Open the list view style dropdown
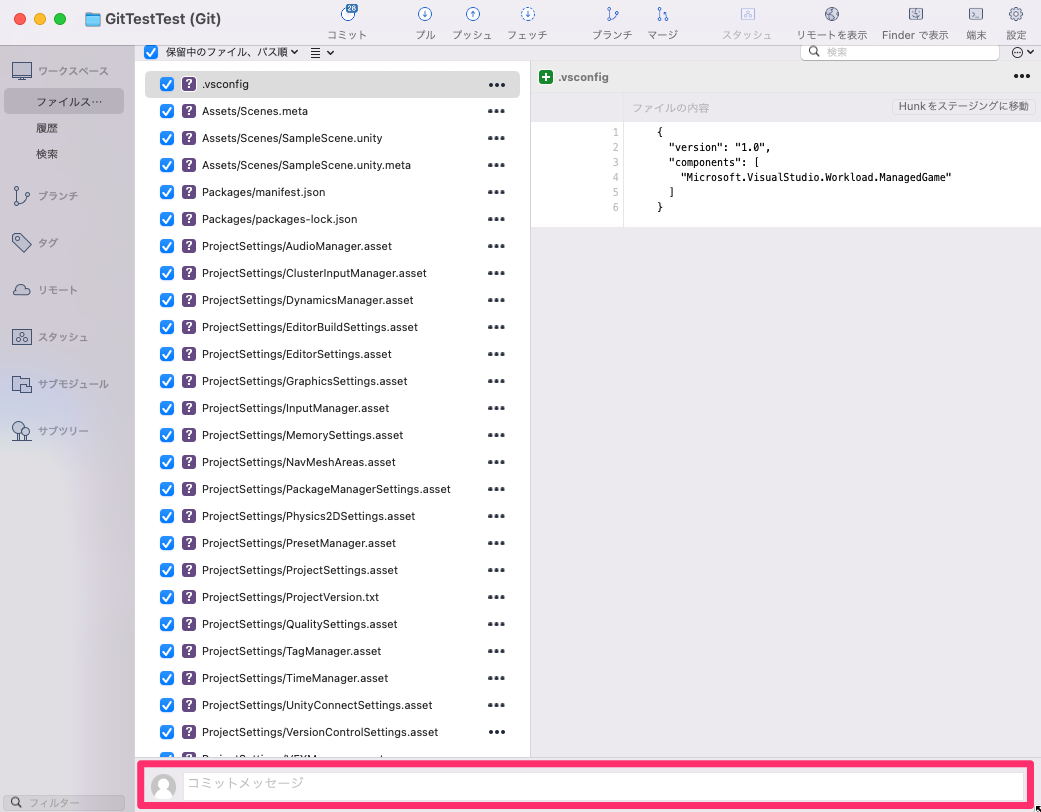This screenshot has height=812, width=1041. click(x=322, y=52)
